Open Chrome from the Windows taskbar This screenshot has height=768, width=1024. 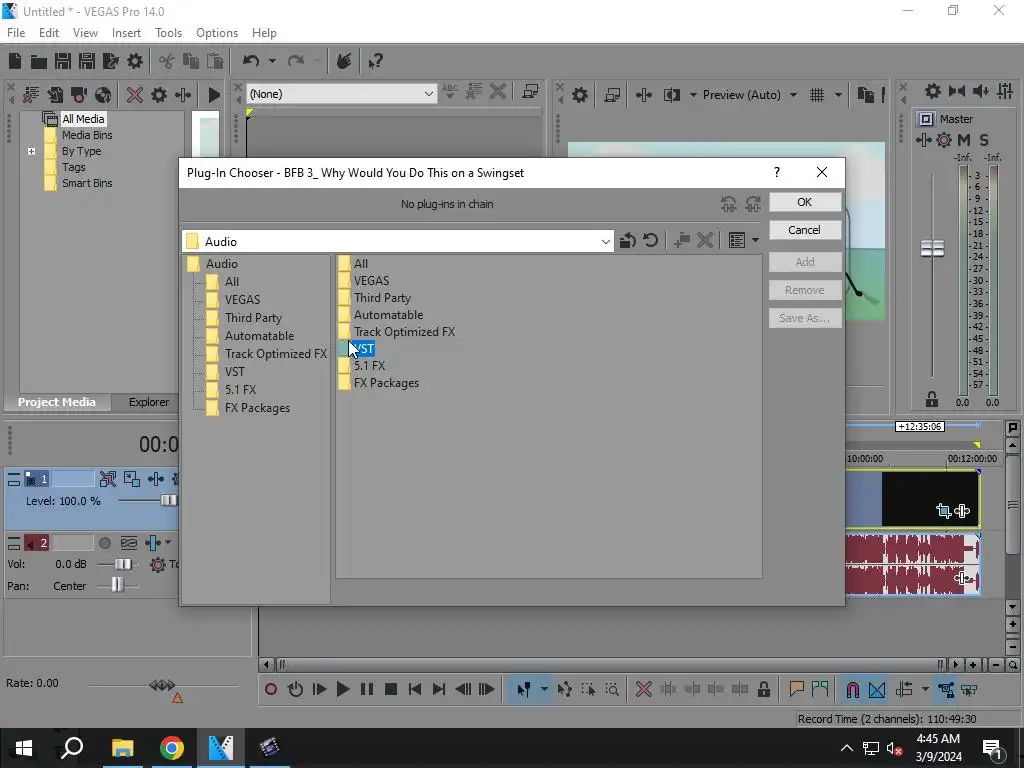[x=172, y=748]
